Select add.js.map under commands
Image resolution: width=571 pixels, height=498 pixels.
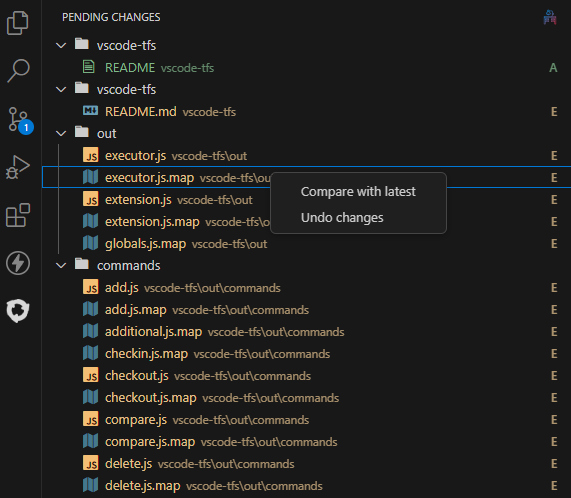307,310
